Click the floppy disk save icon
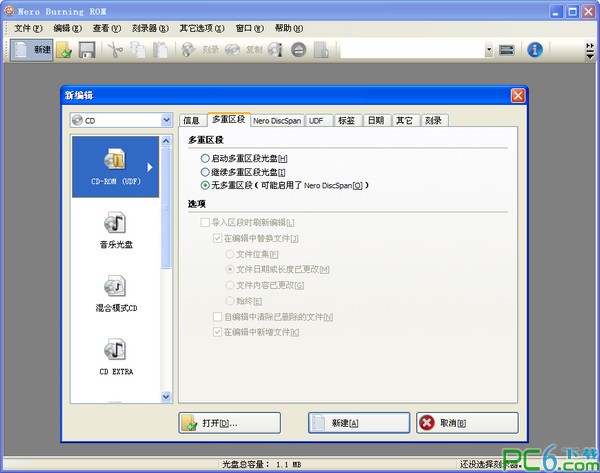 [86, 50]
